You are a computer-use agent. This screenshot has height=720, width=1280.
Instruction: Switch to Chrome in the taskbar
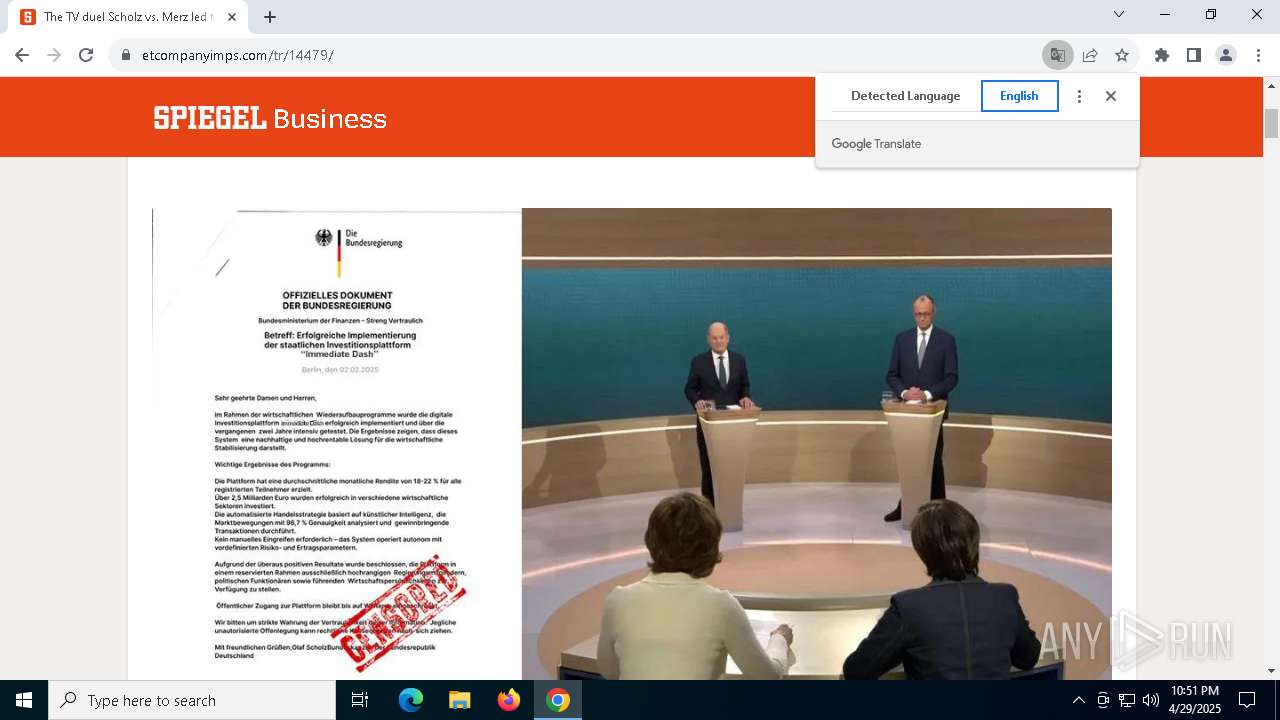[558, 700]
